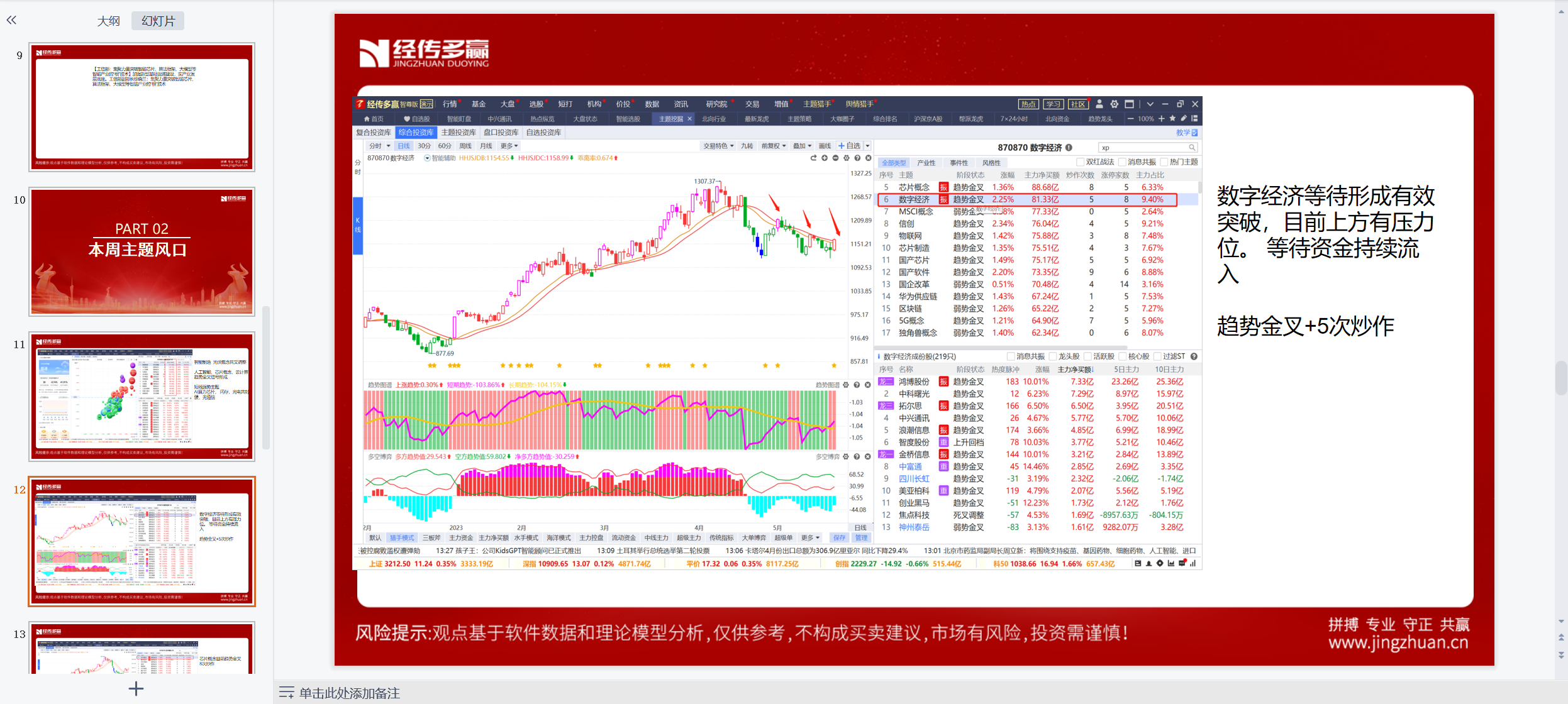Switch to 主题投资库 tab
This screenshot has height=704, width=1568.
459,133
